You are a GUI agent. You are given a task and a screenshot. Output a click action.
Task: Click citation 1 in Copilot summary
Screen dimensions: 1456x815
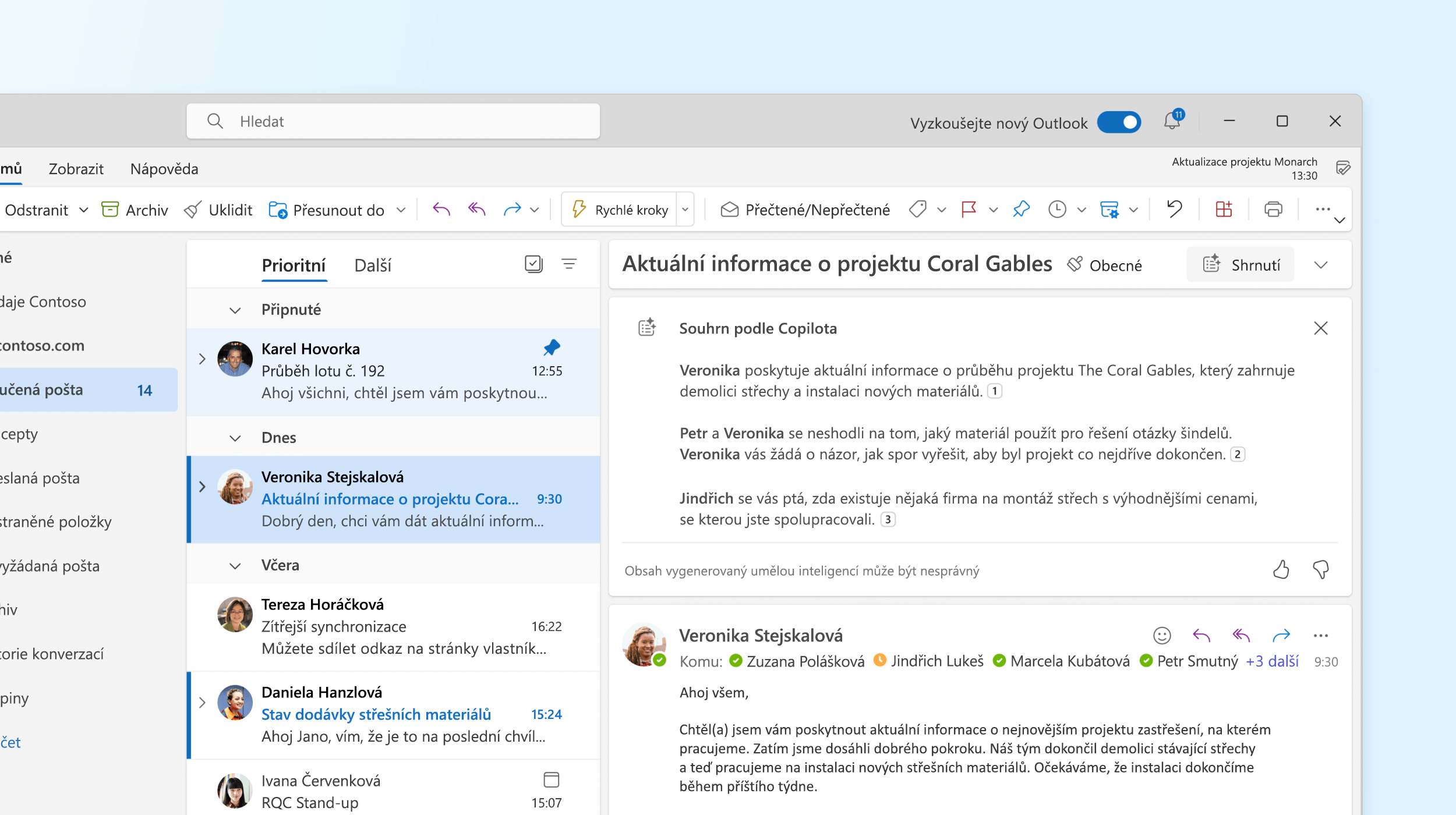pos(995,391)
